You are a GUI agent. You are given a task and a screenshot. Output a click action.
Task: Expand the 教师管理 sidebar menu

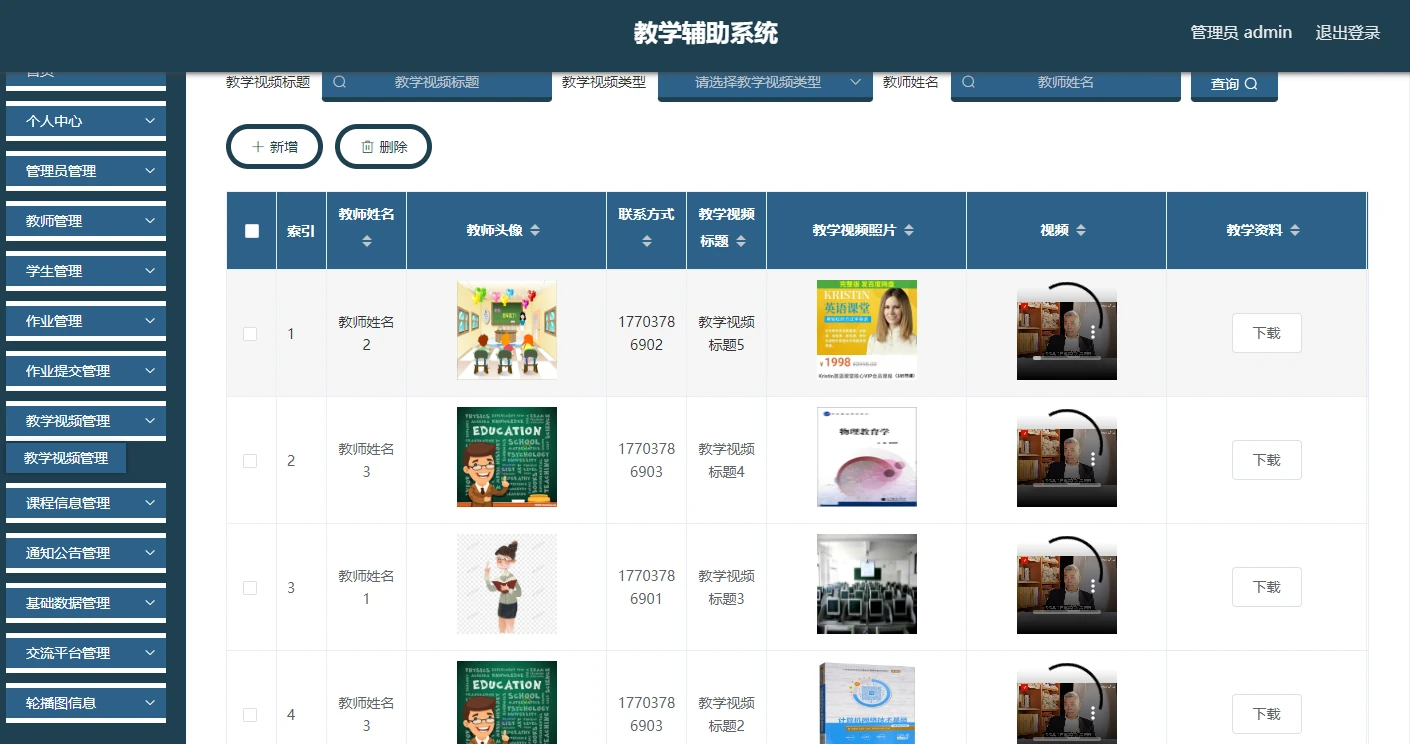click(x=85, y=220)
